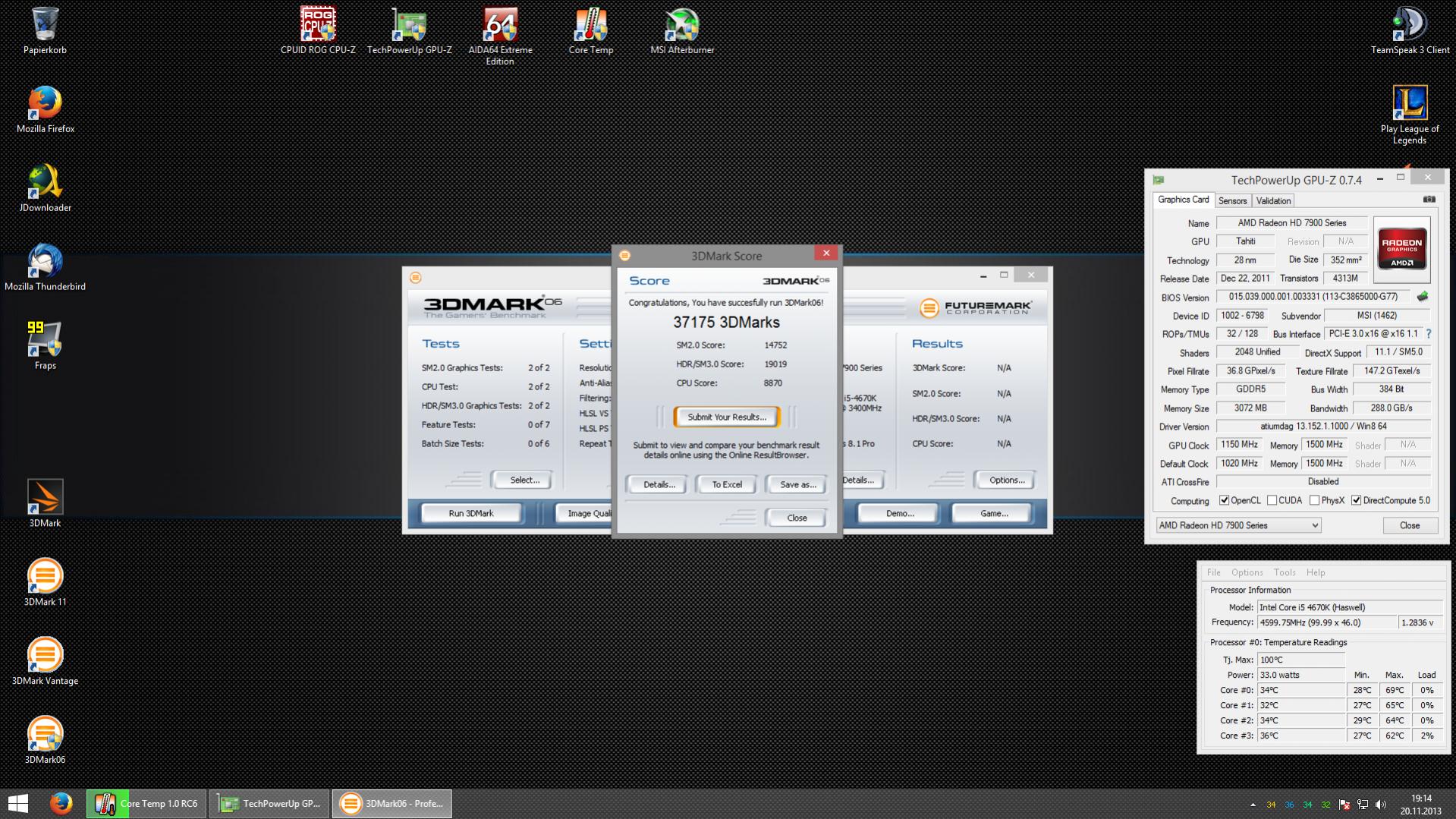
Task: Show hidden tray icons arrow
Action: (1253, 805)
